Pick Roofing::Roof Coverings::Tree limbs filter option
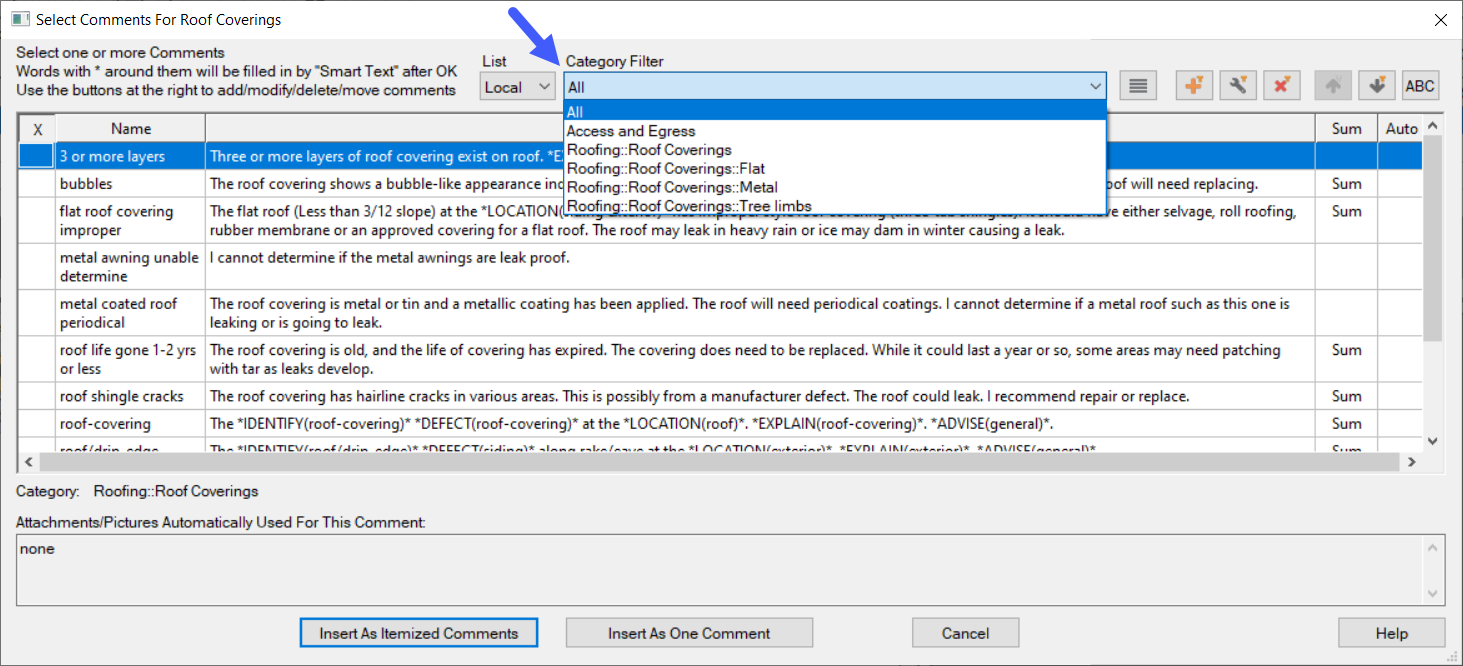The height and width of the screenshot is (666, 1463). (x=688, y=206)
